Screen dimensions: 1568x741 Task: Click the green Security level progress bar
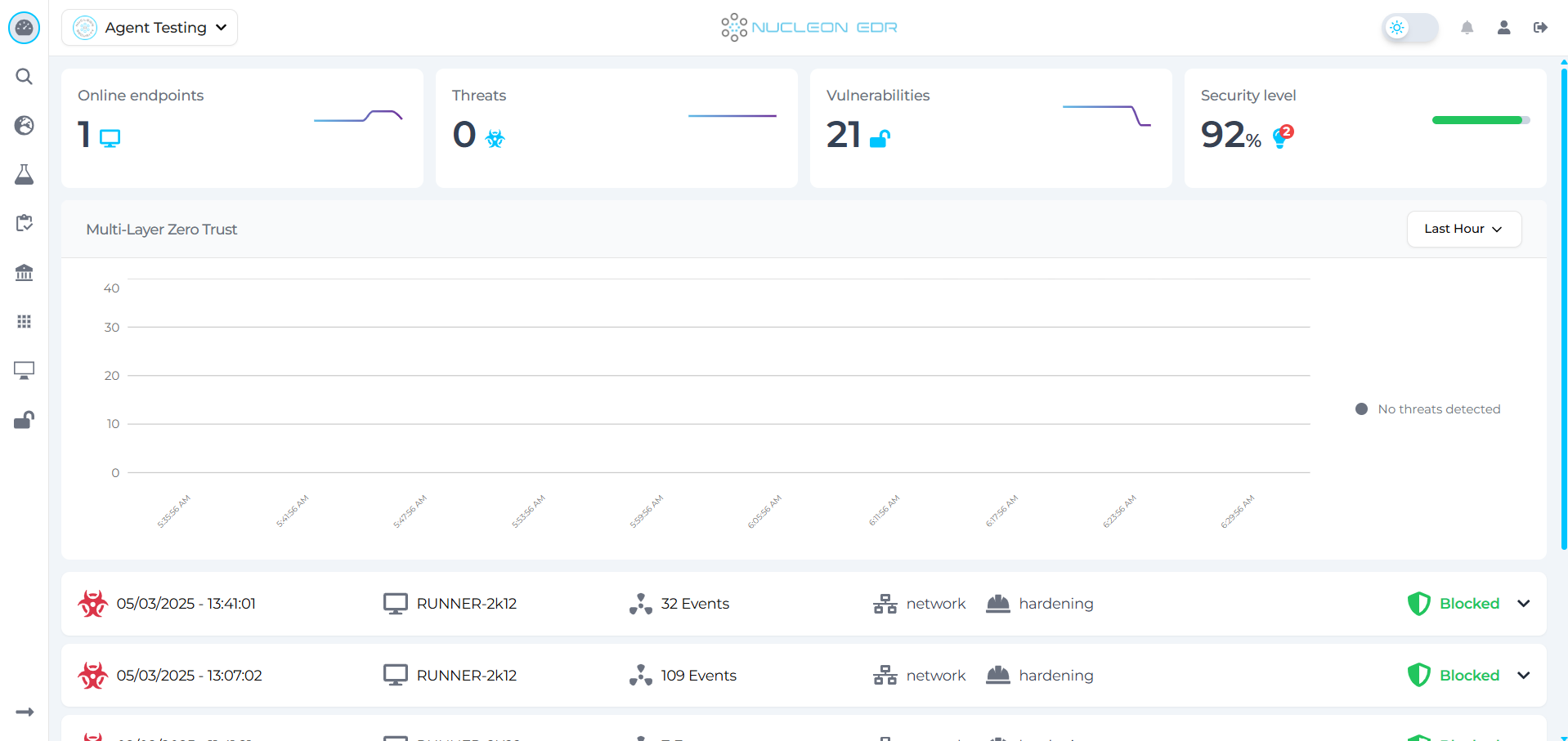pos(1480,119)
